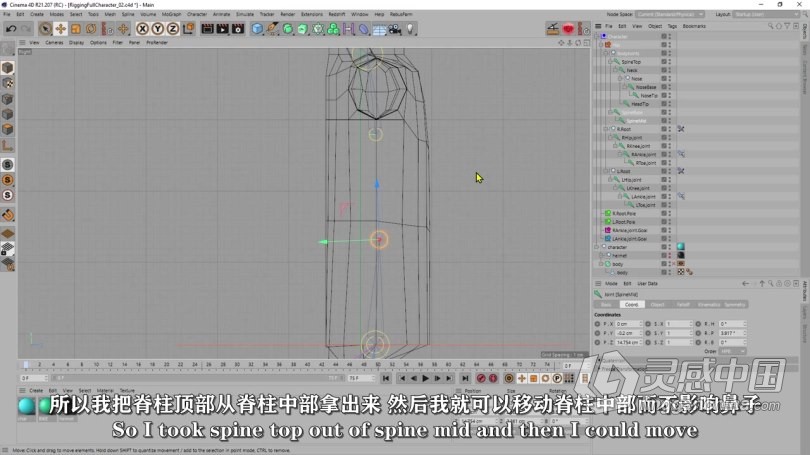Viewport: 810px width, 455px height.
Task: Click the Record Active Objects button
Action: [x=481, y=379]
